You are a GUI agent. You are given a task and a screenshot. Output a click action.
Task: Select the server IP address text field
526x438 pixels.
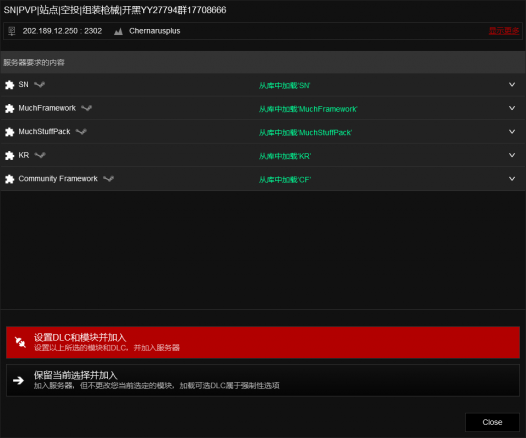(62, 31)
